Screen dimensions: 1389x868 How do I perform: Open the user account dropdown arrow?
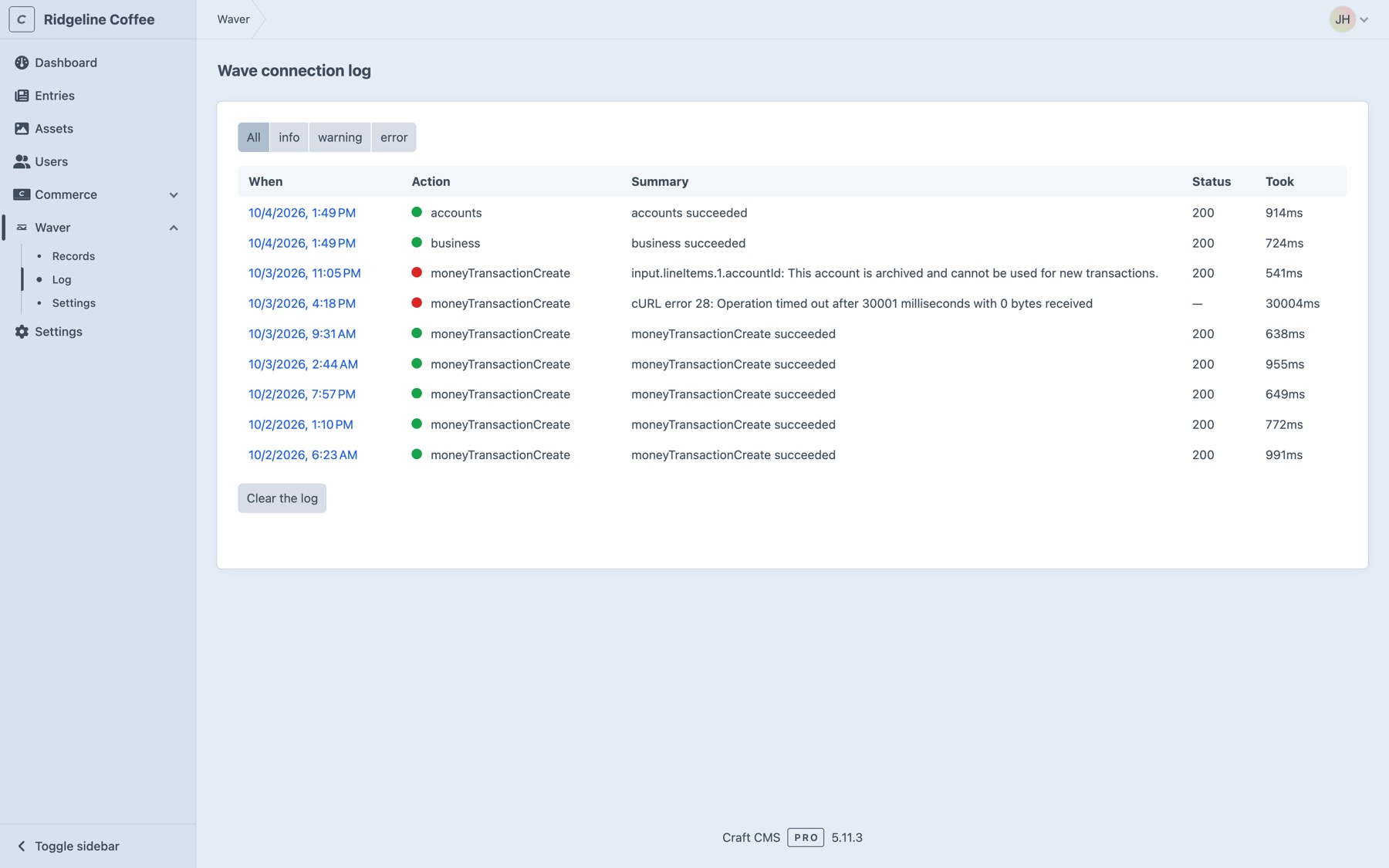tap(1364, 20)
